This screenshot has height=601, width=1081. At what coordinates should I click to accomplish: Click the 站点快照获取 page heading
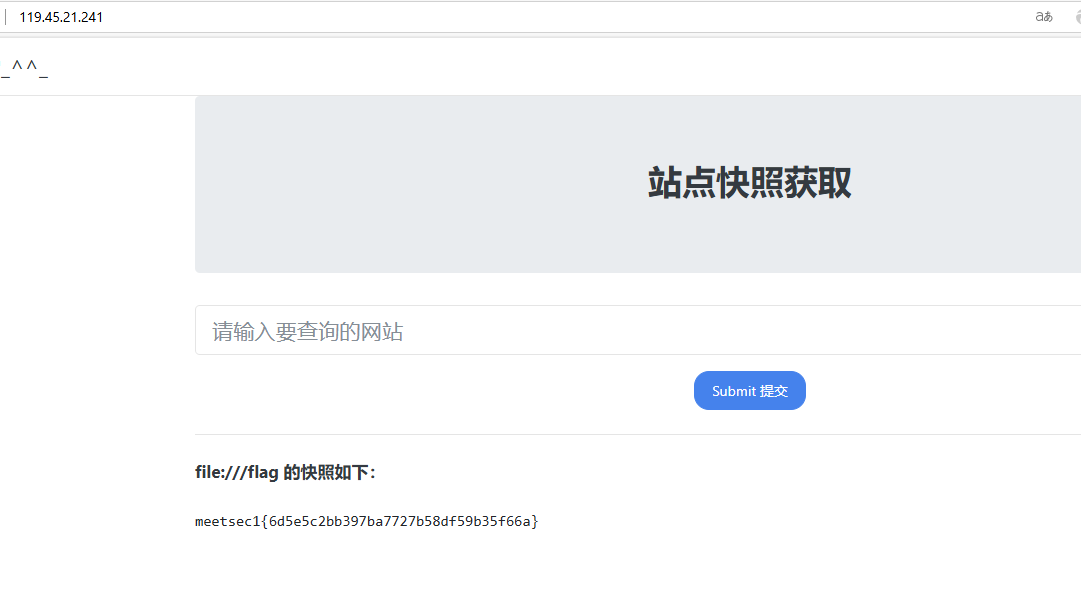pos(749,184)
